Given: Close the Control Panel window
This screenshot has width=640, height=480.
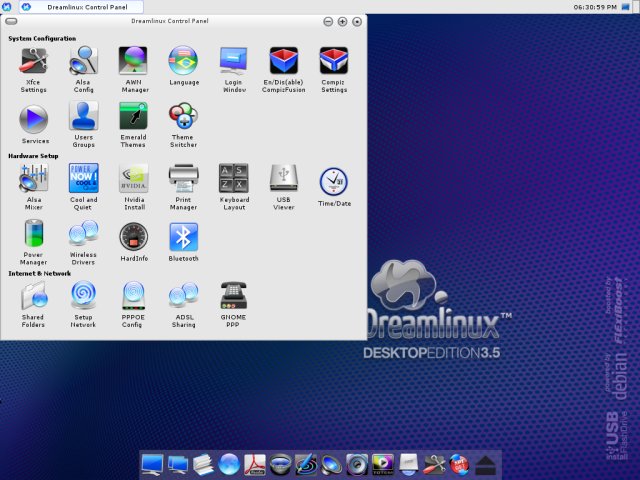Looking at the screenshot, I should 357,22.
